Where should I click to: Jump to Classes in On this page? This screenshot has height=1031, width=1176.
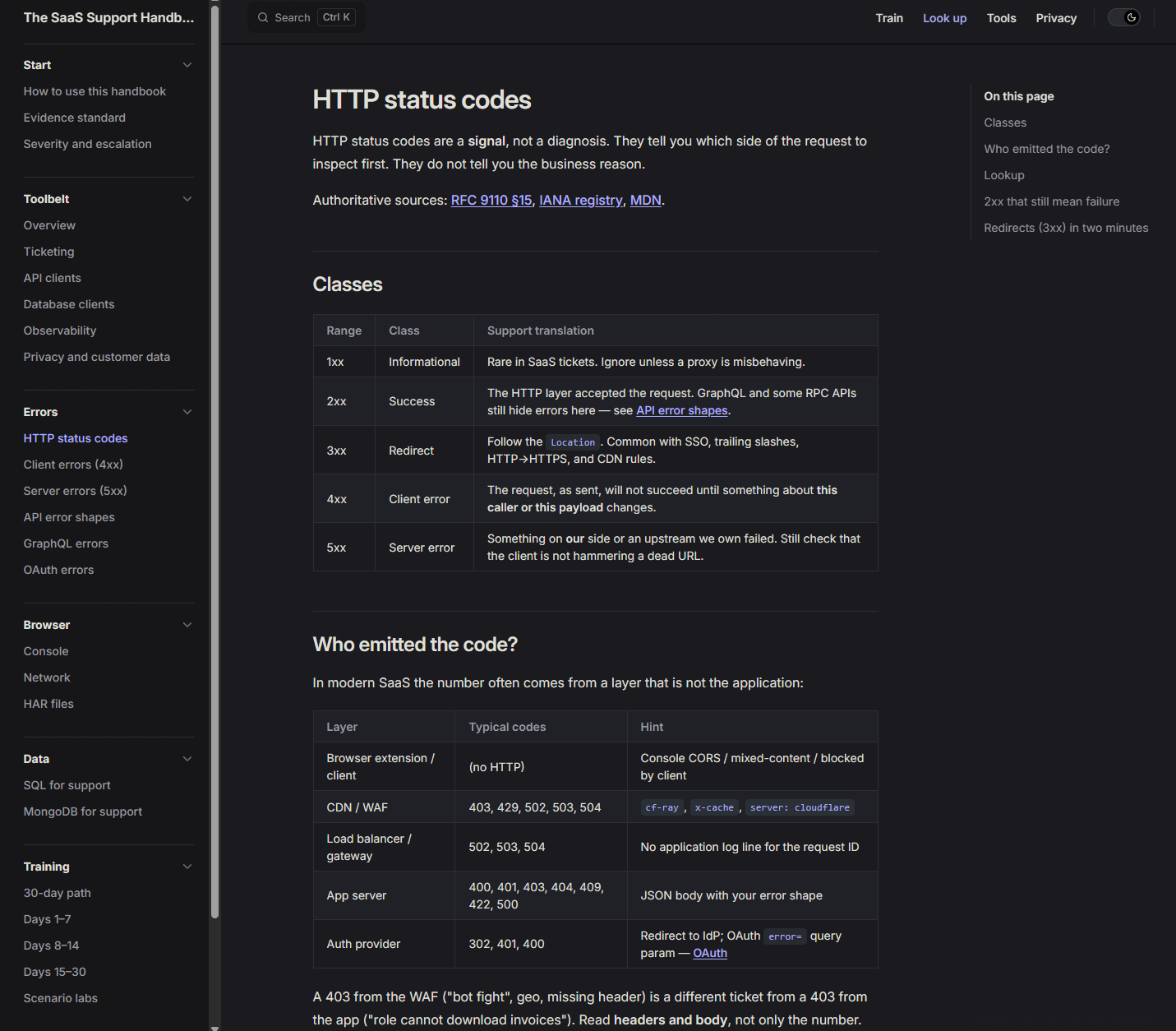pyautogui.click(x=1005, y=123)
